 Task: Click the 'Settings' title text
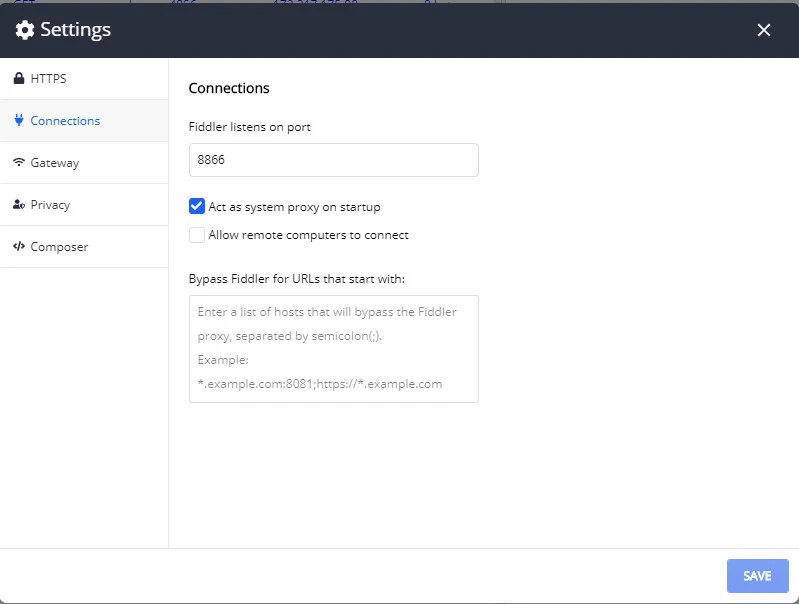[75, 30]
